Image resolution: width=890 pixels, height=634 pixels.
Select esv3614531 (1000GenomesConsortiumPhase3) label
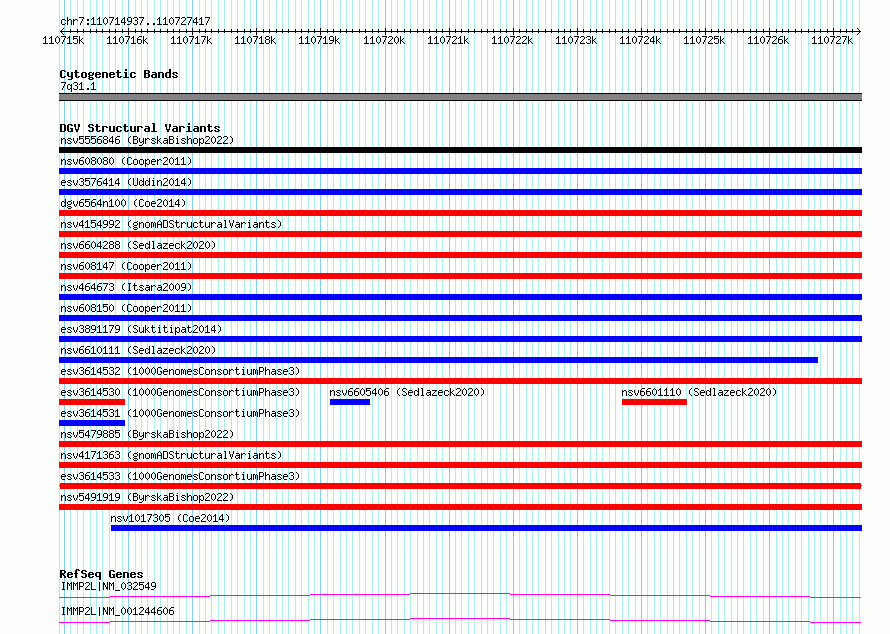180,413
